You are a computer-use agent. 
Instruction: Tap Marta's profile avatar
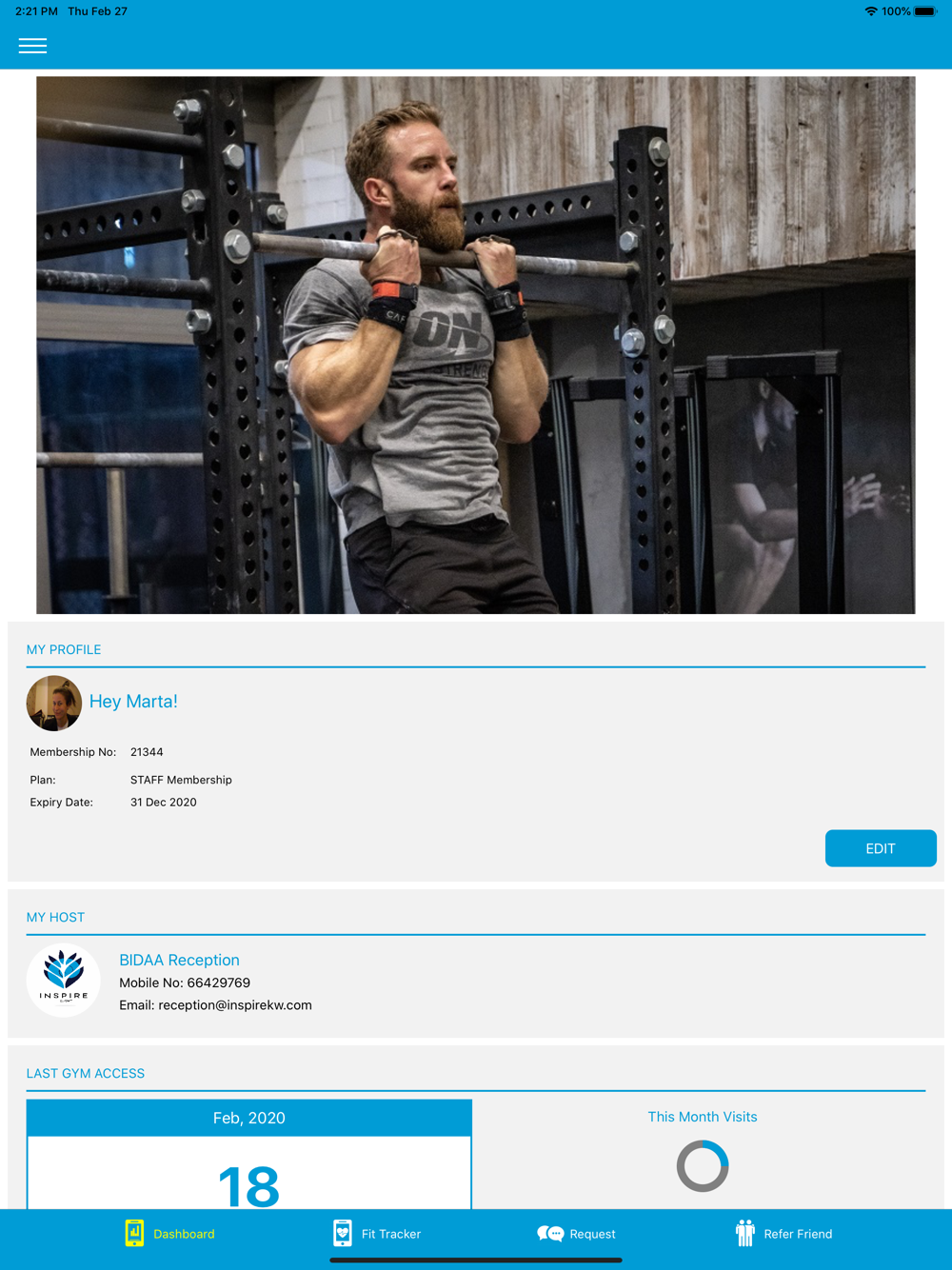point(54,704)
